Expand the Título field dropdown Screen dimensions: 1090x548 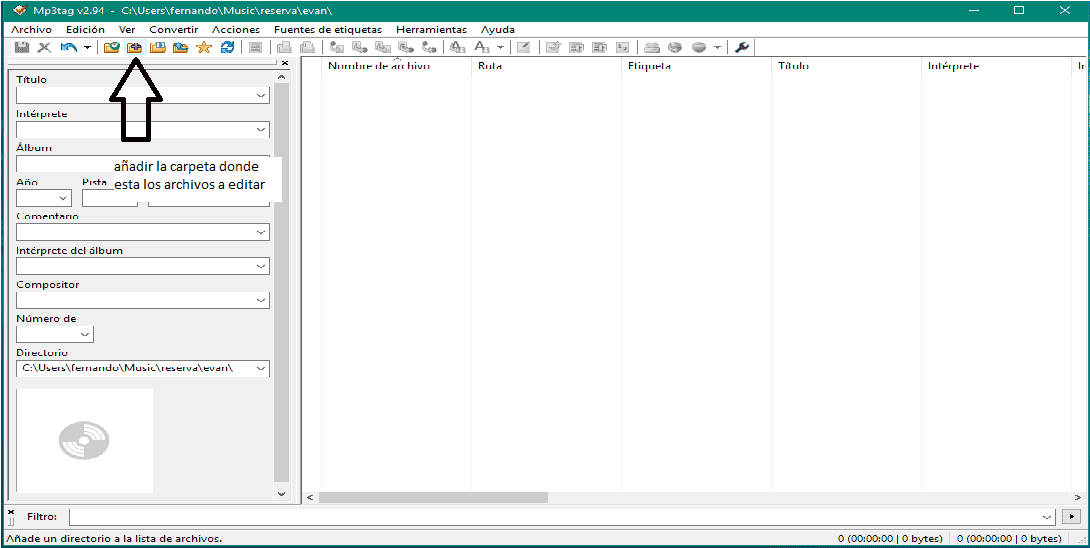pyautogui.click(x=261, y=95)
